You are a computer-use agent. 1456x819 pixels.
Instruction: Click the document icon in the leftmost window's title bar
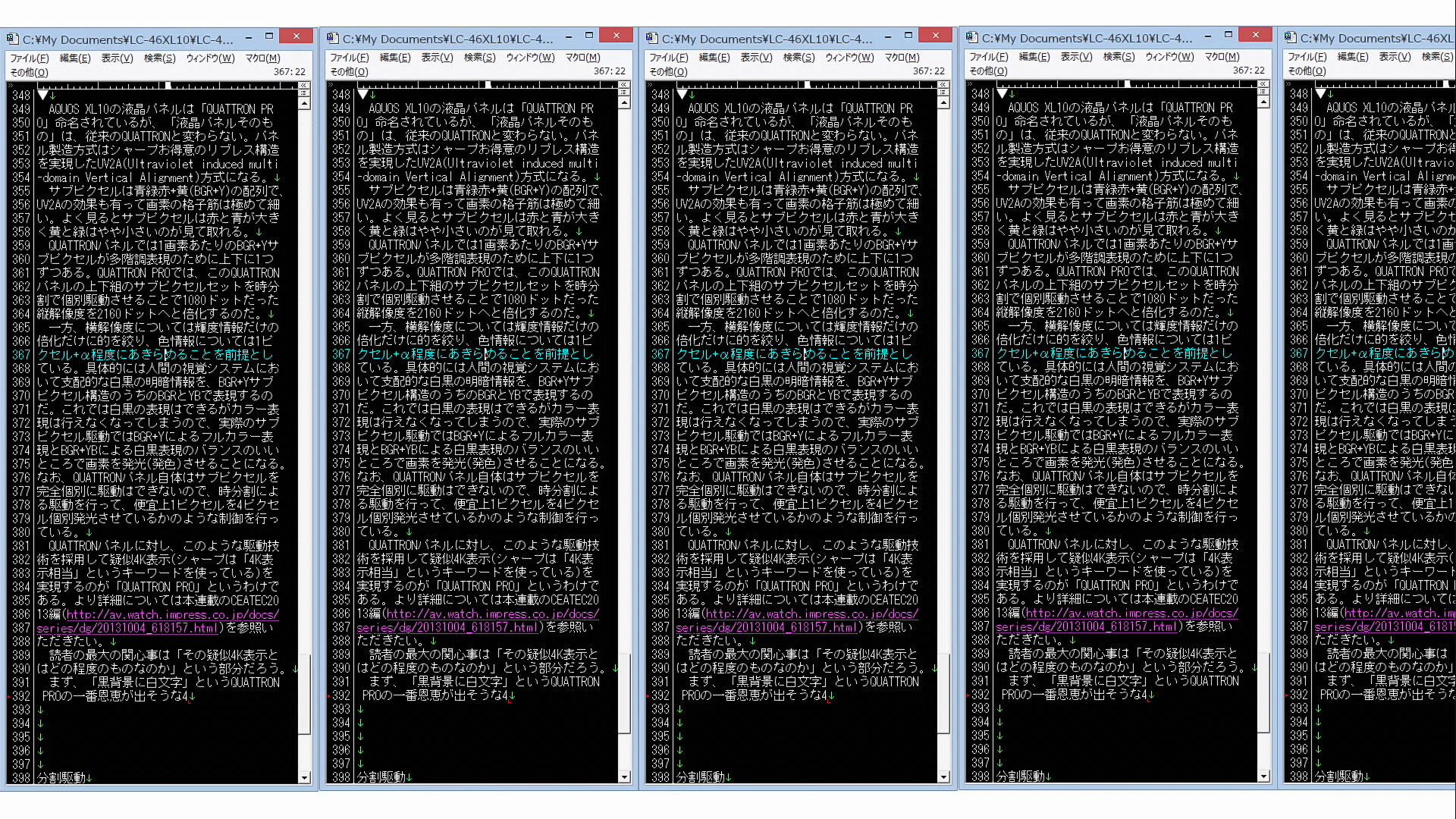pos(12,39)
